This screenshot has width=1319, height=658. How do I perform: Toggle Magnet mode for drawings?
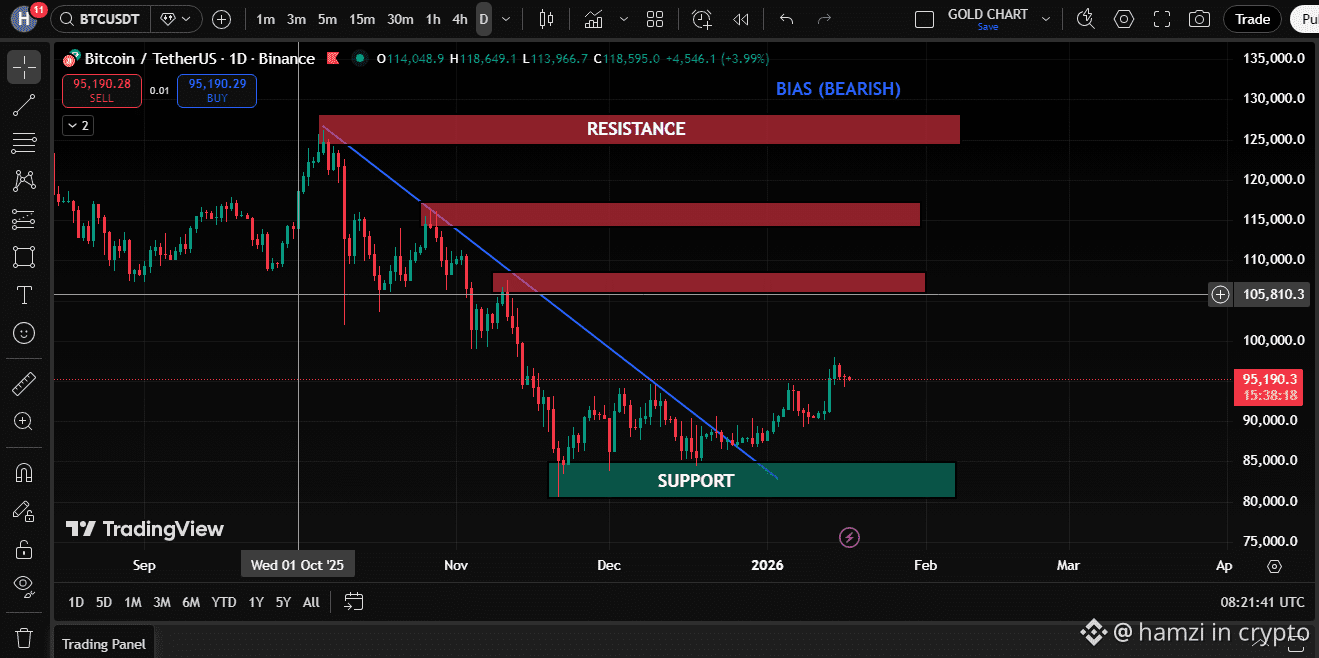(24, 473)
